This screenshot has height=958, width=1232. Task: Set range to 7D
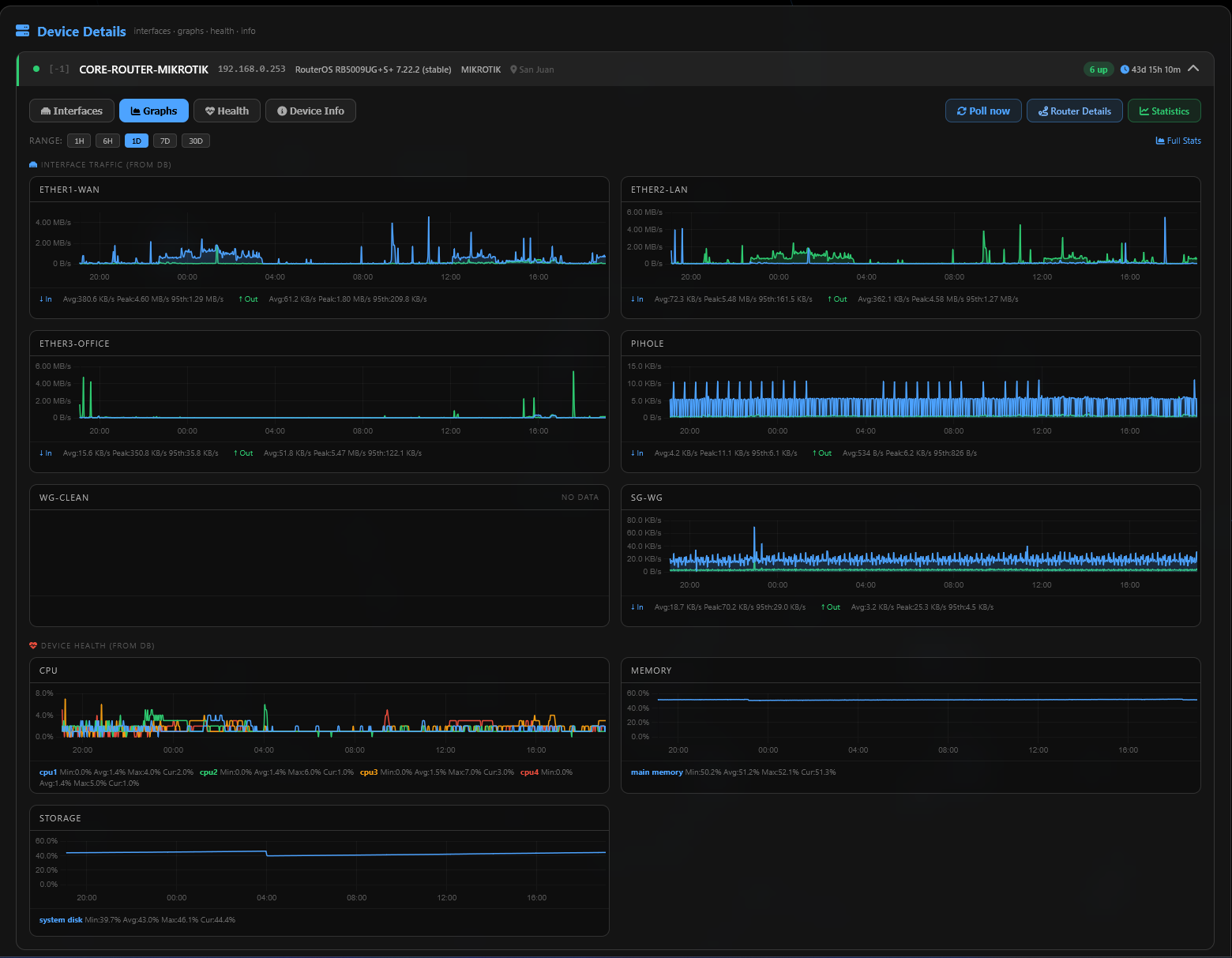click(x=164, y=141)
